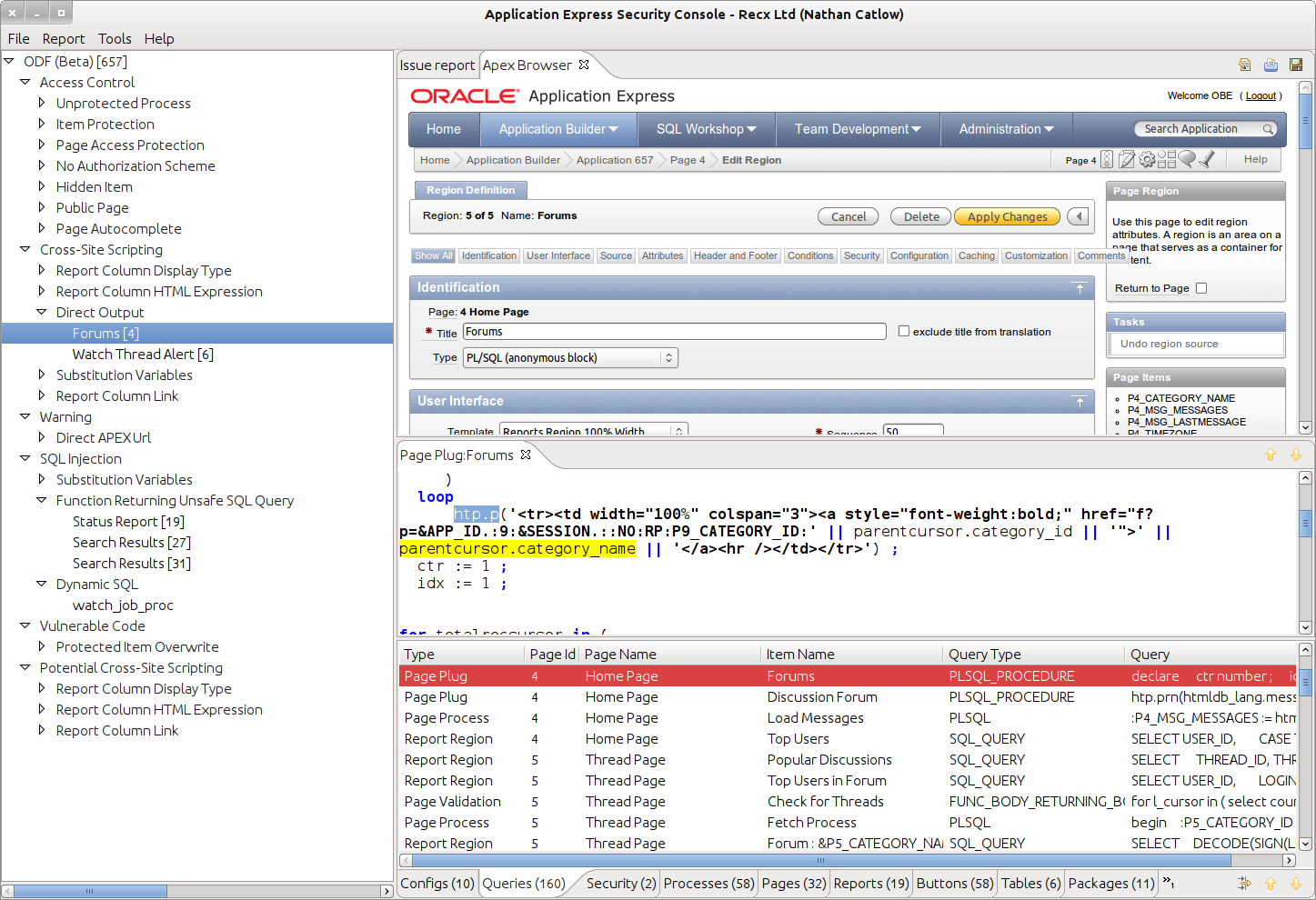Viewport: 1316px width, 900px height.
Task: Click the Type column header
Action: tap(462, 654)
